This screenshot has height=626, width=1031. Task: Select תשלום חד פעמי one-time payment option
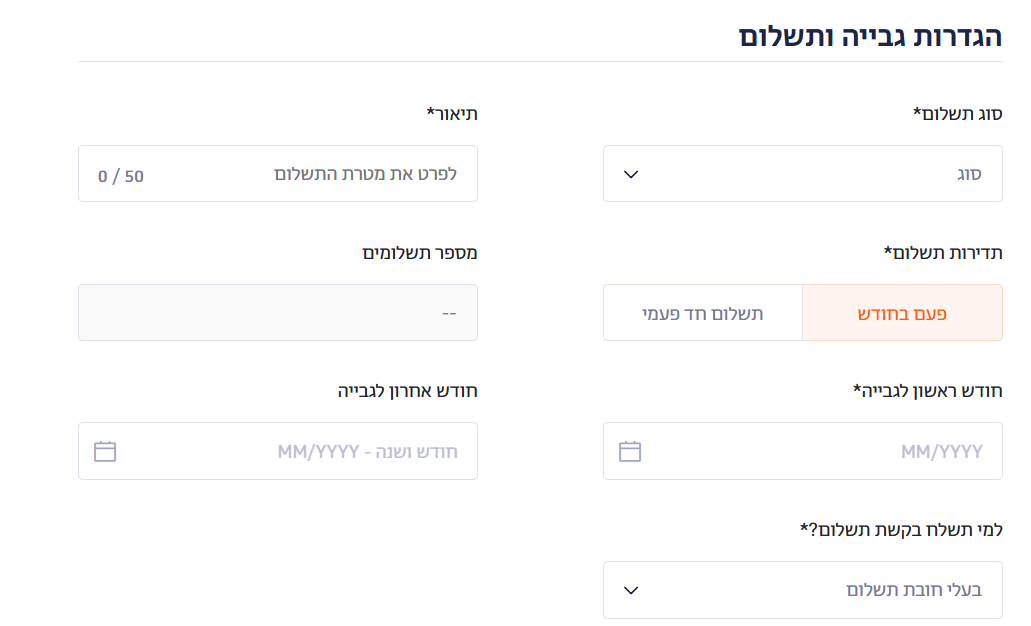(702, 312)
